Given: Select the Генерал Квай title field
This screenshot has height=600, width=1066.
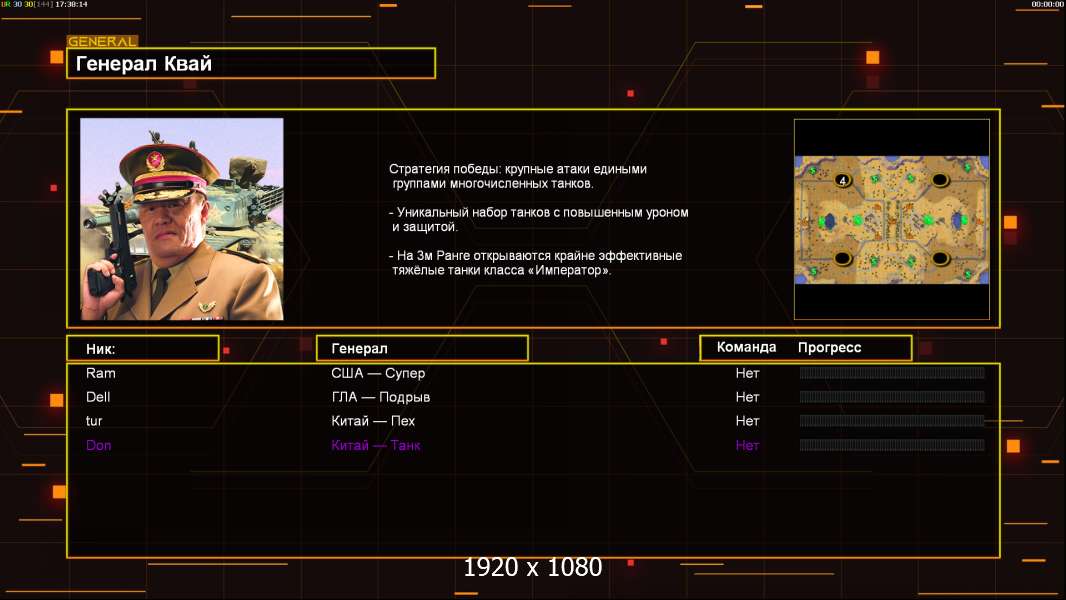Looking at the screenshot, I should (x=250, y=64).
